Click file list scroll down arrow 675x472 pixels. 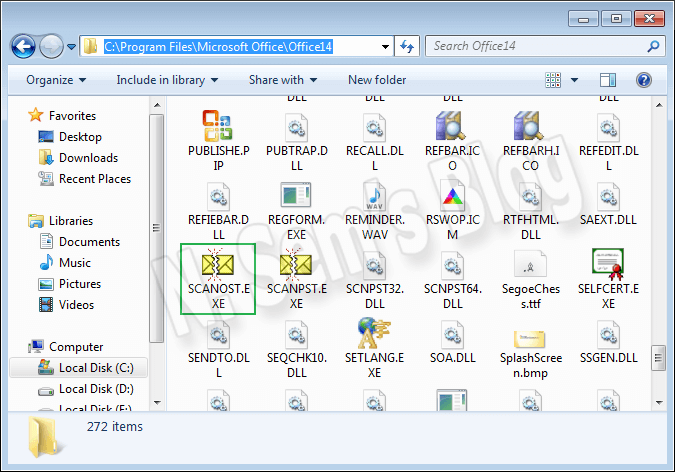(659, 403)
